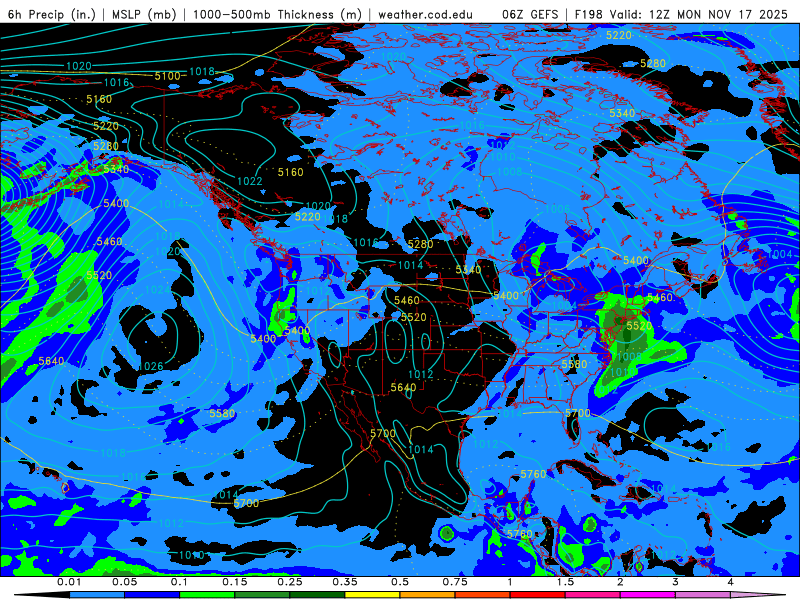800x600 pixels.
Task: Click the '1.5' legend value label
Action: pos(565,582)
